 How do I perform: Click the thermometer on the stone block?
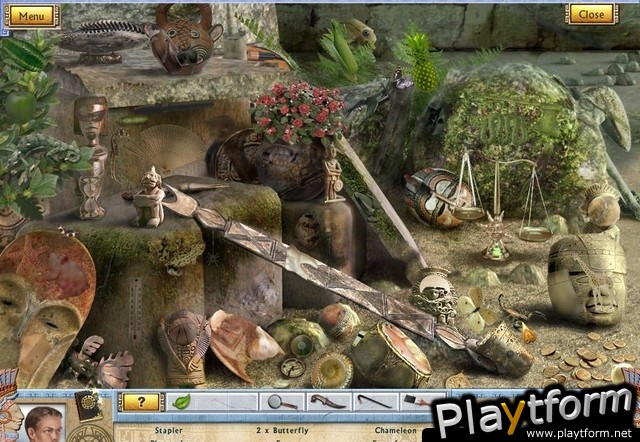[x=136, y=310]
